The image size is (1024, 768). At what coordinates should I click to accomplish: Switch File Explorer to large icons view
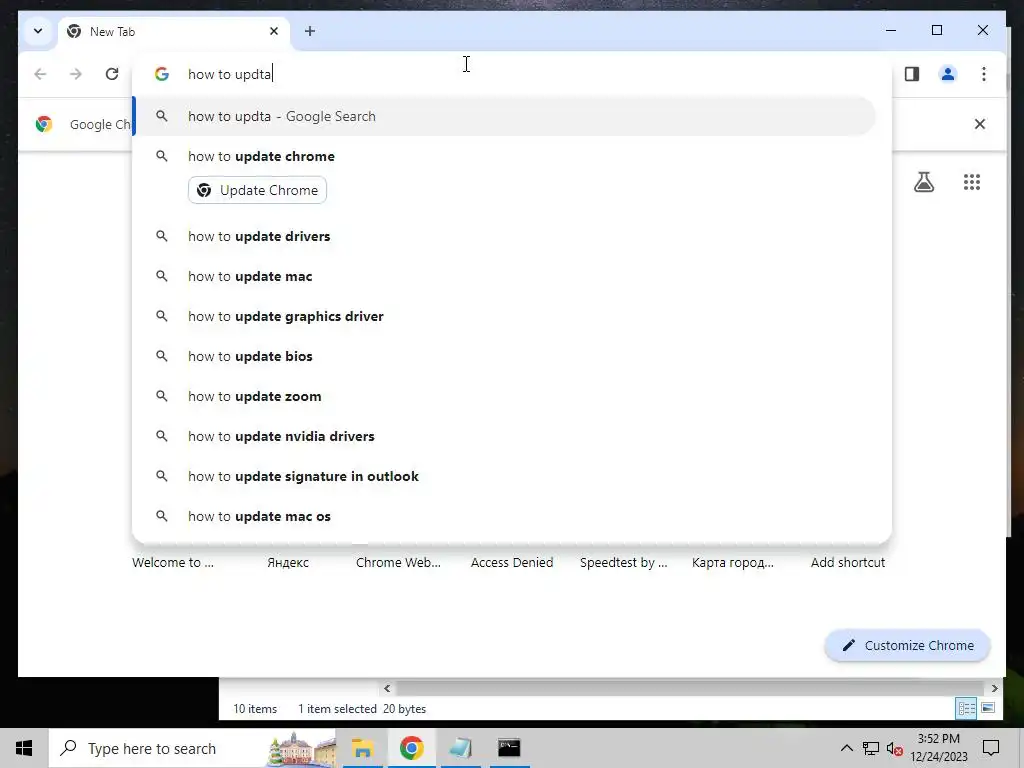(987, 708)
